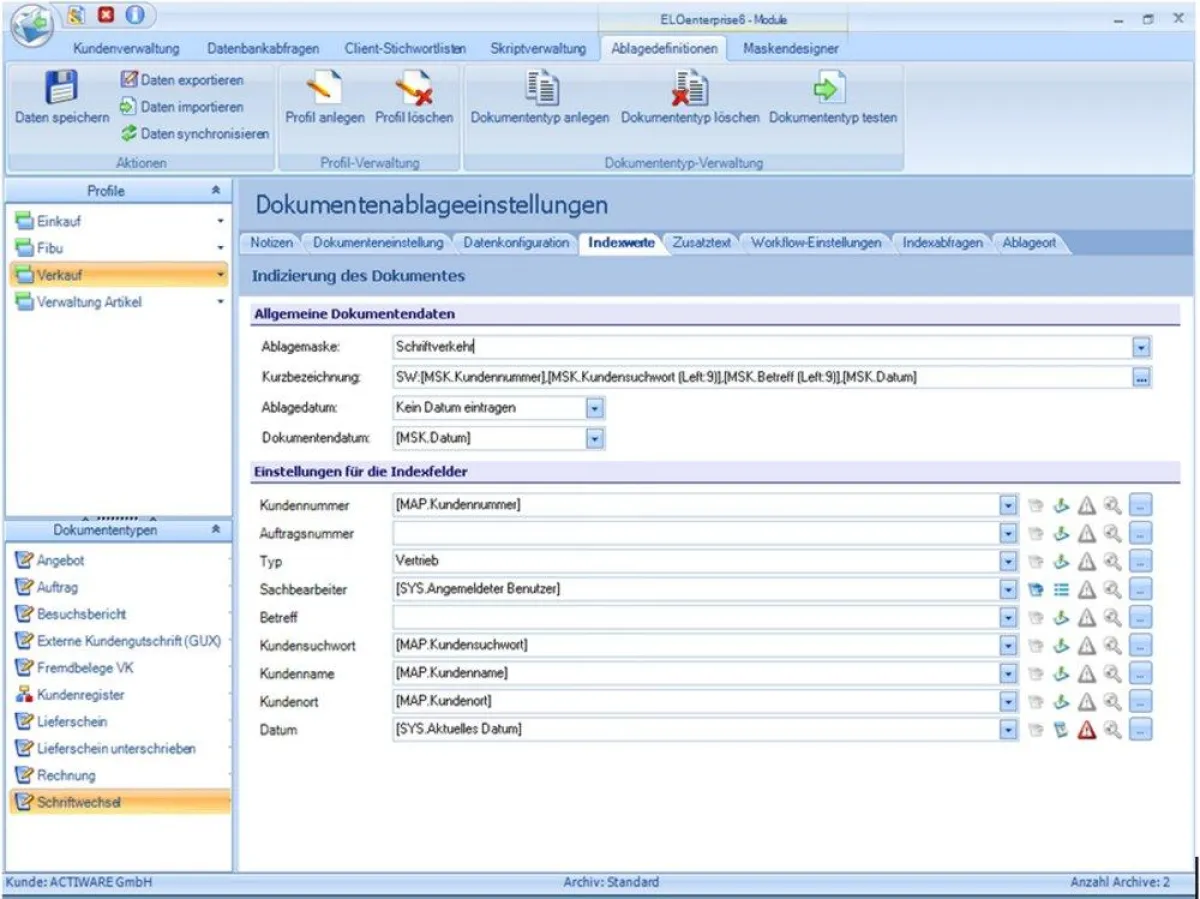Click Daten exportieren button

pos(182,80)
